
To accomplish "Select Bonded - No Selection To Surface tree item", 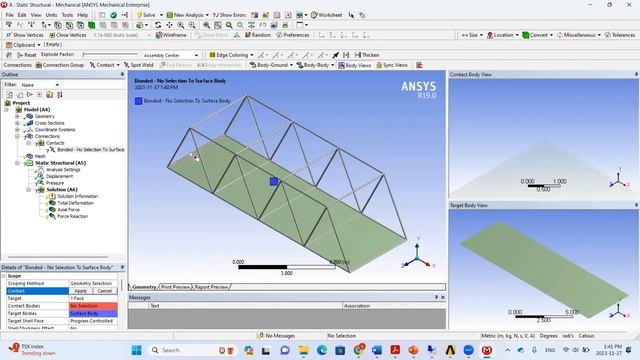I will pyautogui.click(x=91, y=150).
